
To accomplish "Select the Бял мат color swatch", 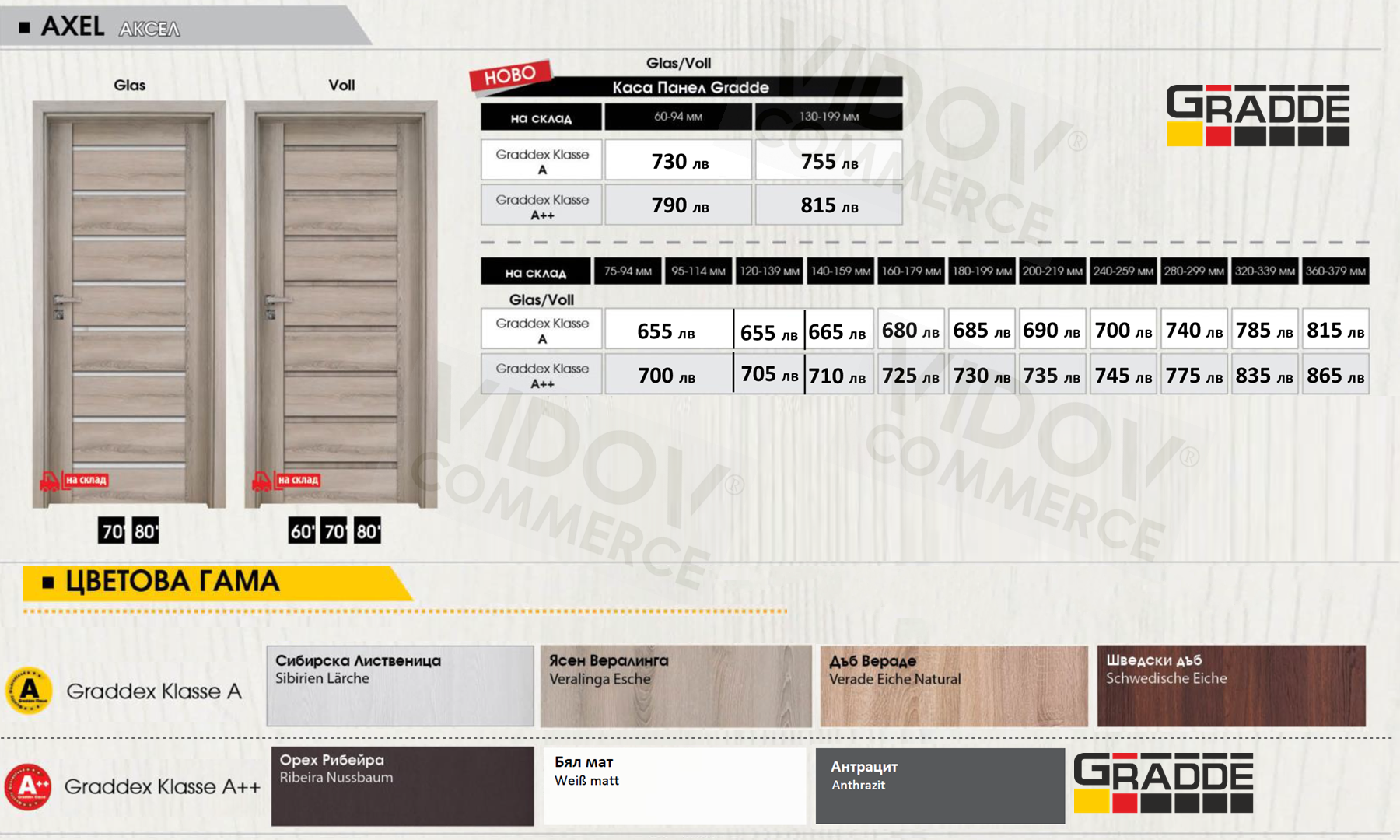I will tap(675, 786).
